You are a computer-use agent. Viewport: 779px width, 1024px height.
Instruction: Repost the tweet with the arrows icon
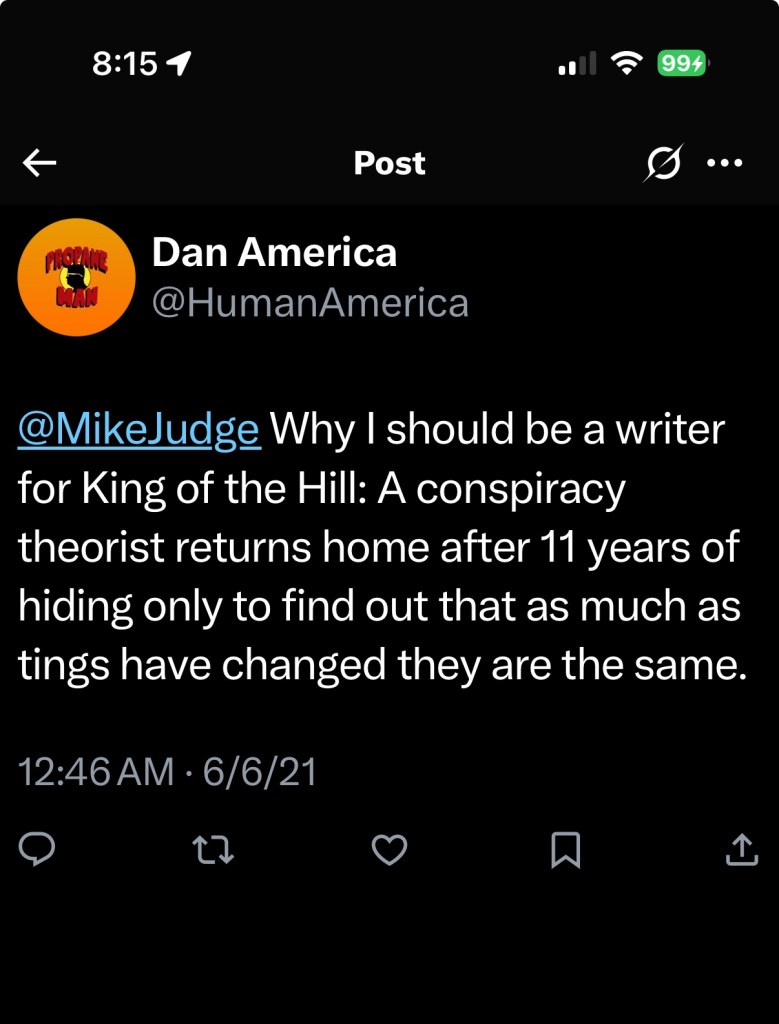point(213,850)
